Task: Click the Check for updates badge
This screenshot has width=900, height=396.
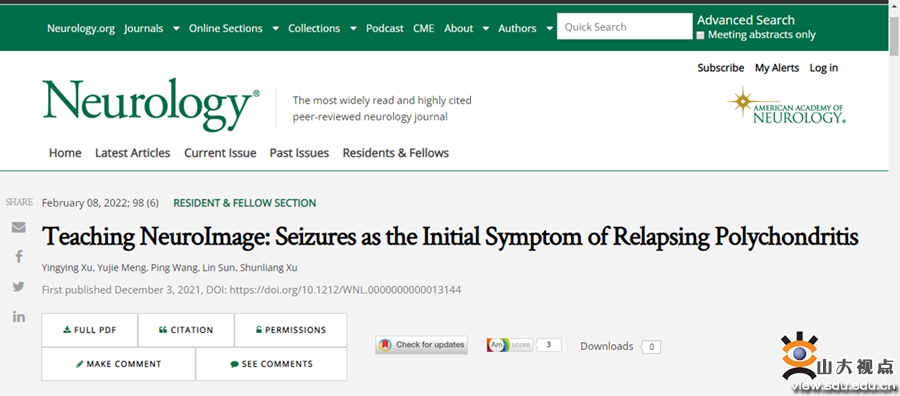Action: click(421, 345)
